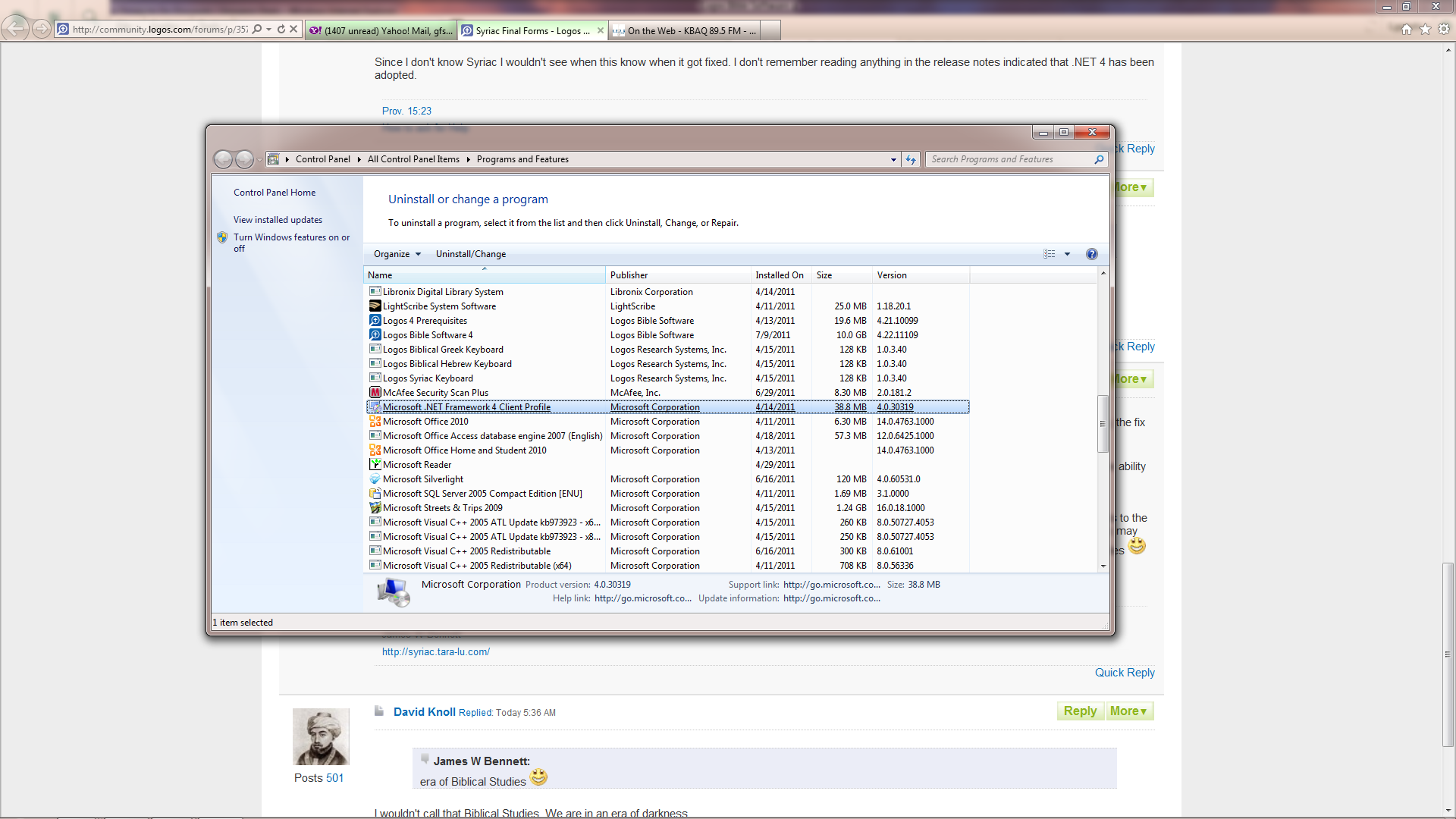Screen dimensions: 1456x819
Task: Click the programs list scroll-down arrow
Action: pyautogui.click(x=1103, y=566)
